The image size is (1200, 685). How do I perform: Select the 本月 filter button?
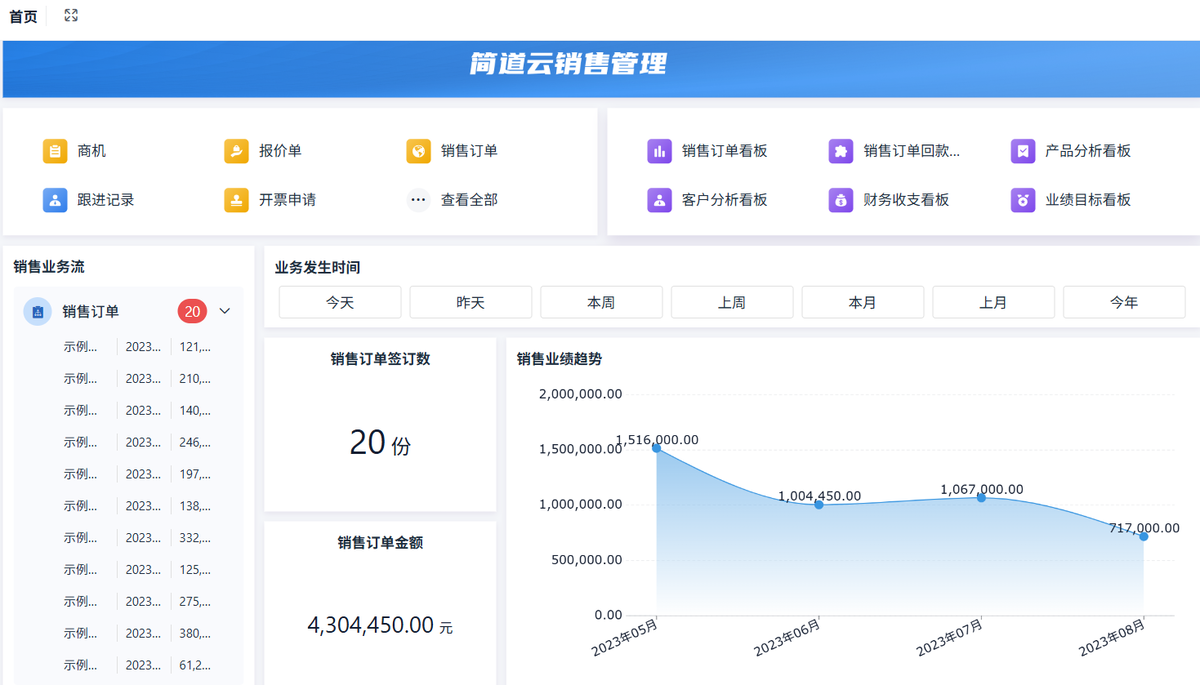[x=862, y=302]
